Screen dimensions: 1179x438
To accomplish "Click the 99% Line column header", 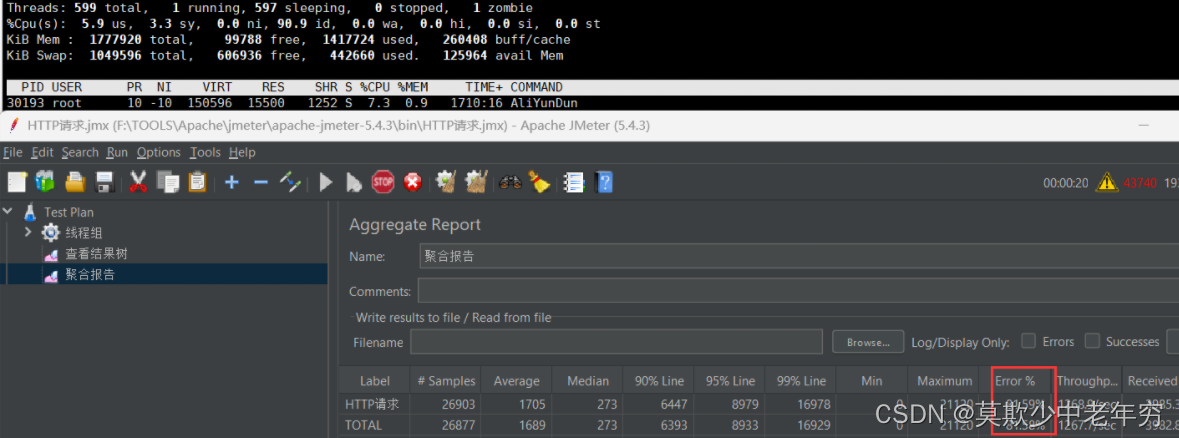I will [802, 381].
